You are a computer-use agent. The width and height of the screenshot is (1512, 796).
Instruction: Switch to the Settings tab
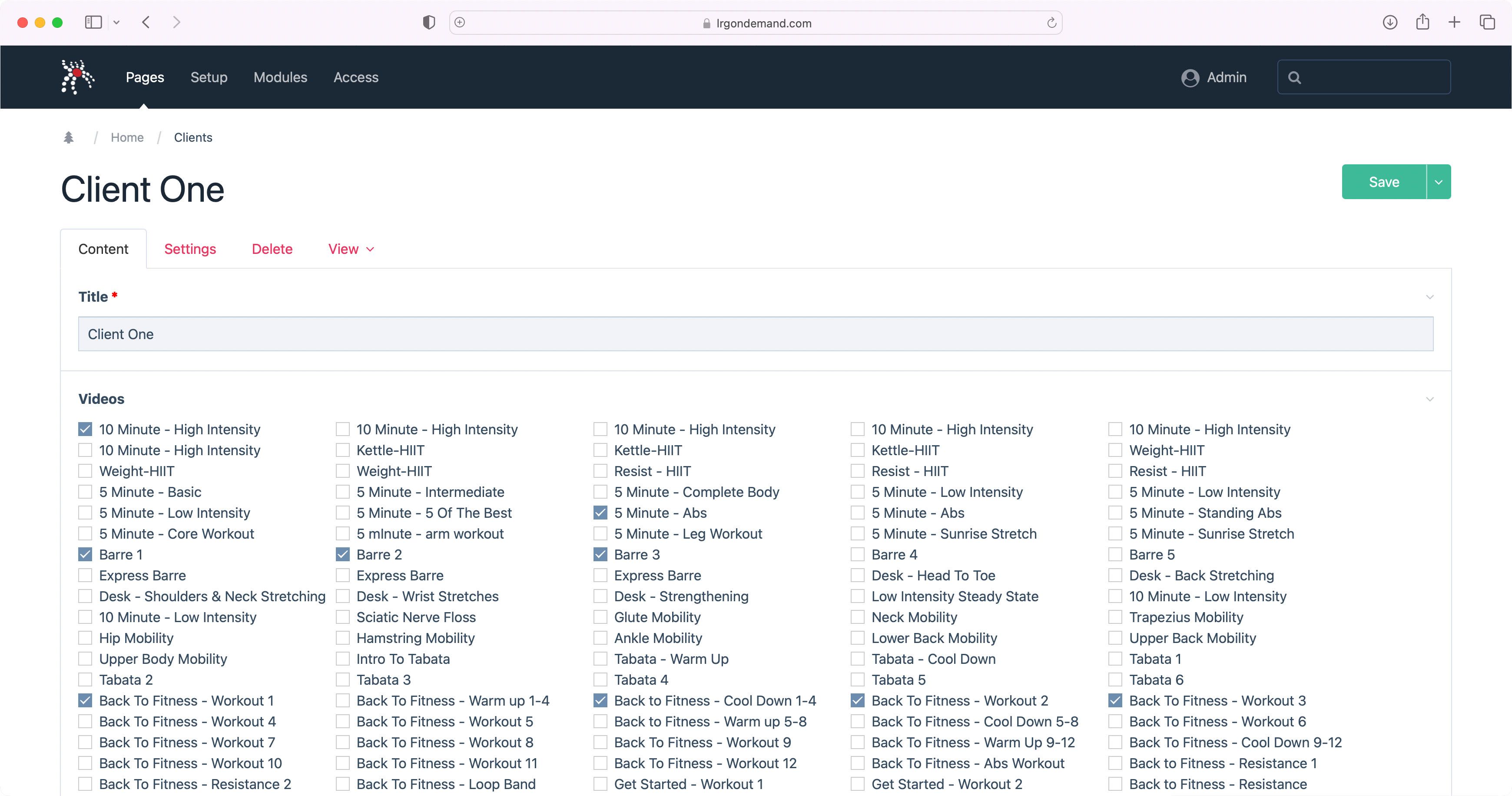(x=190, y=249)
